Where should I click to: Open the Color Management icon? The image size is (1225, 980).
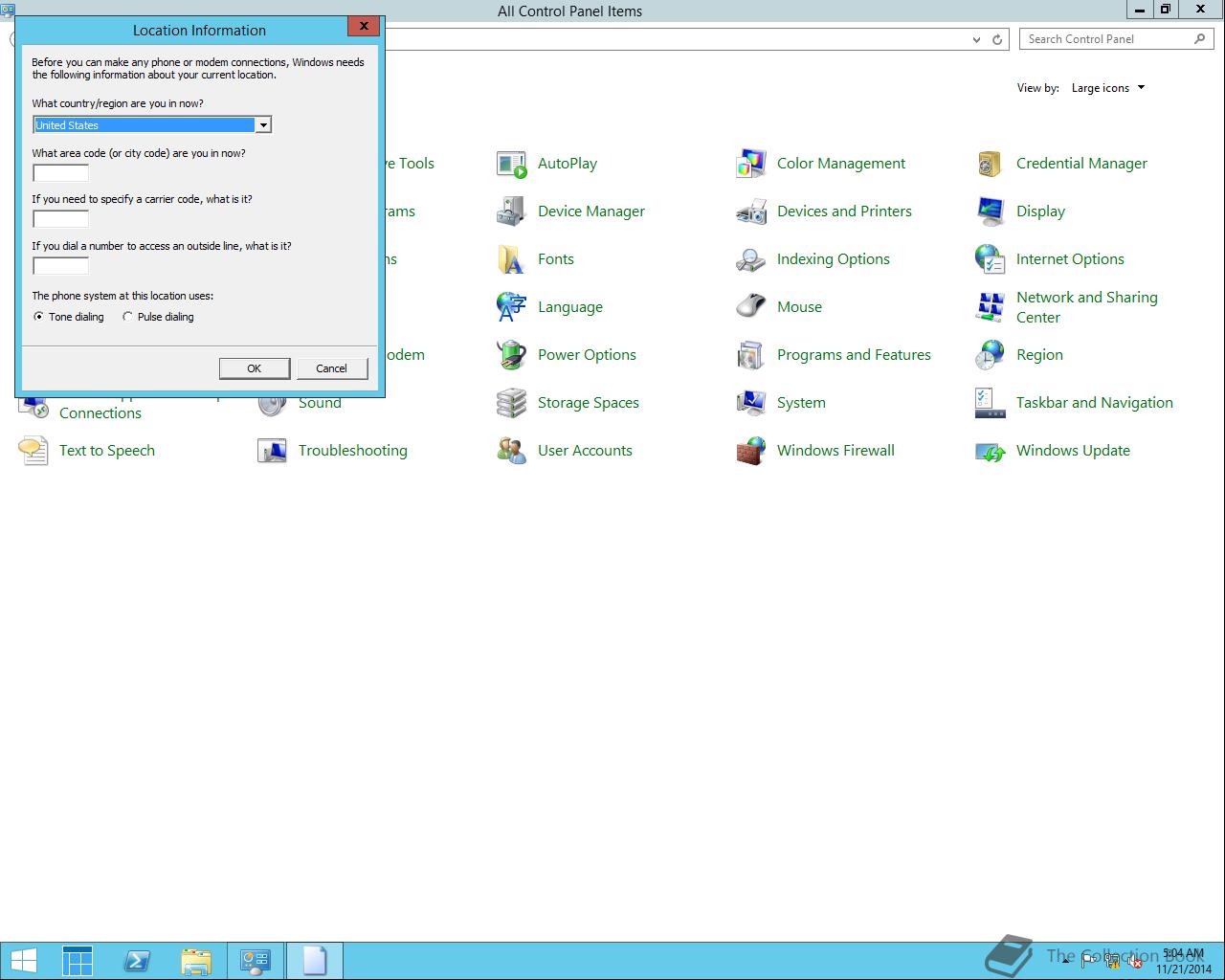point(750,164)
